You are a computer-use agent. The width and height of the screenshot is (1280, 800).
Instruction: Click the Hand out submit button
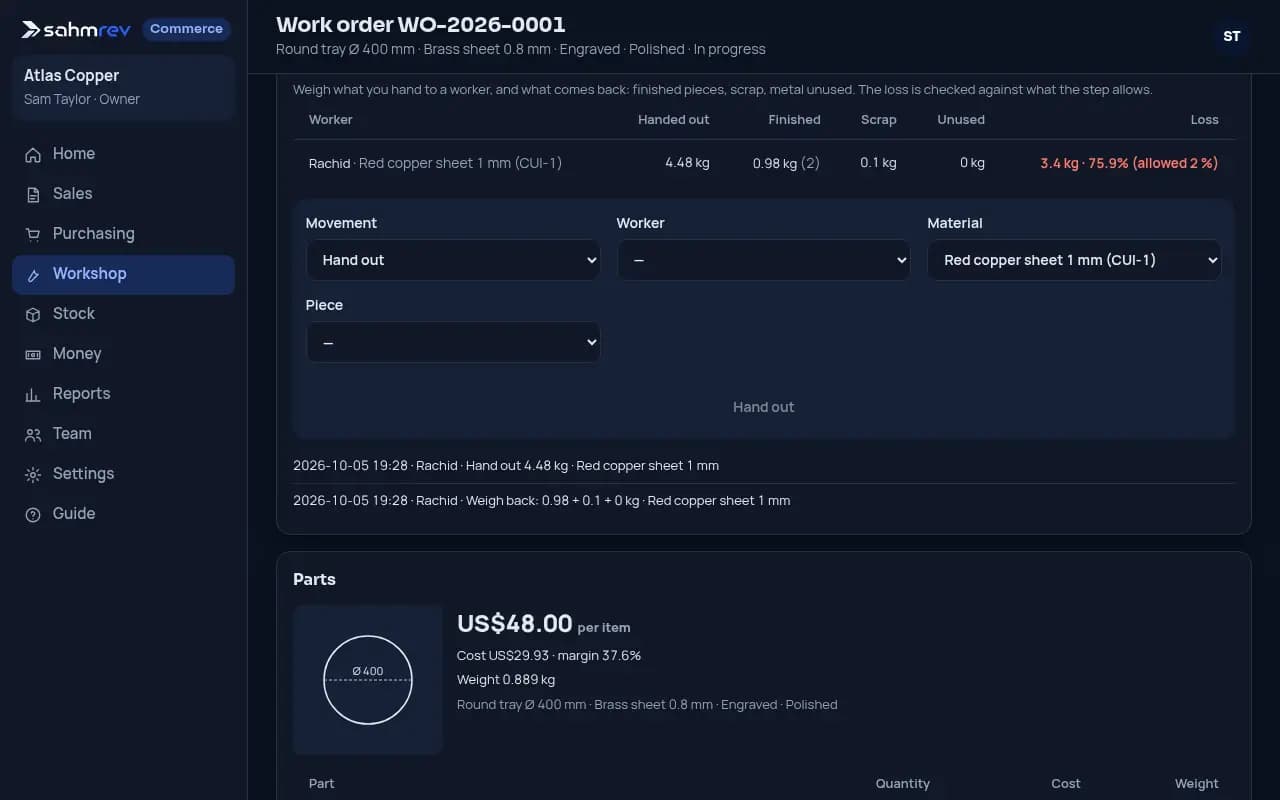[x=764, y=407]
